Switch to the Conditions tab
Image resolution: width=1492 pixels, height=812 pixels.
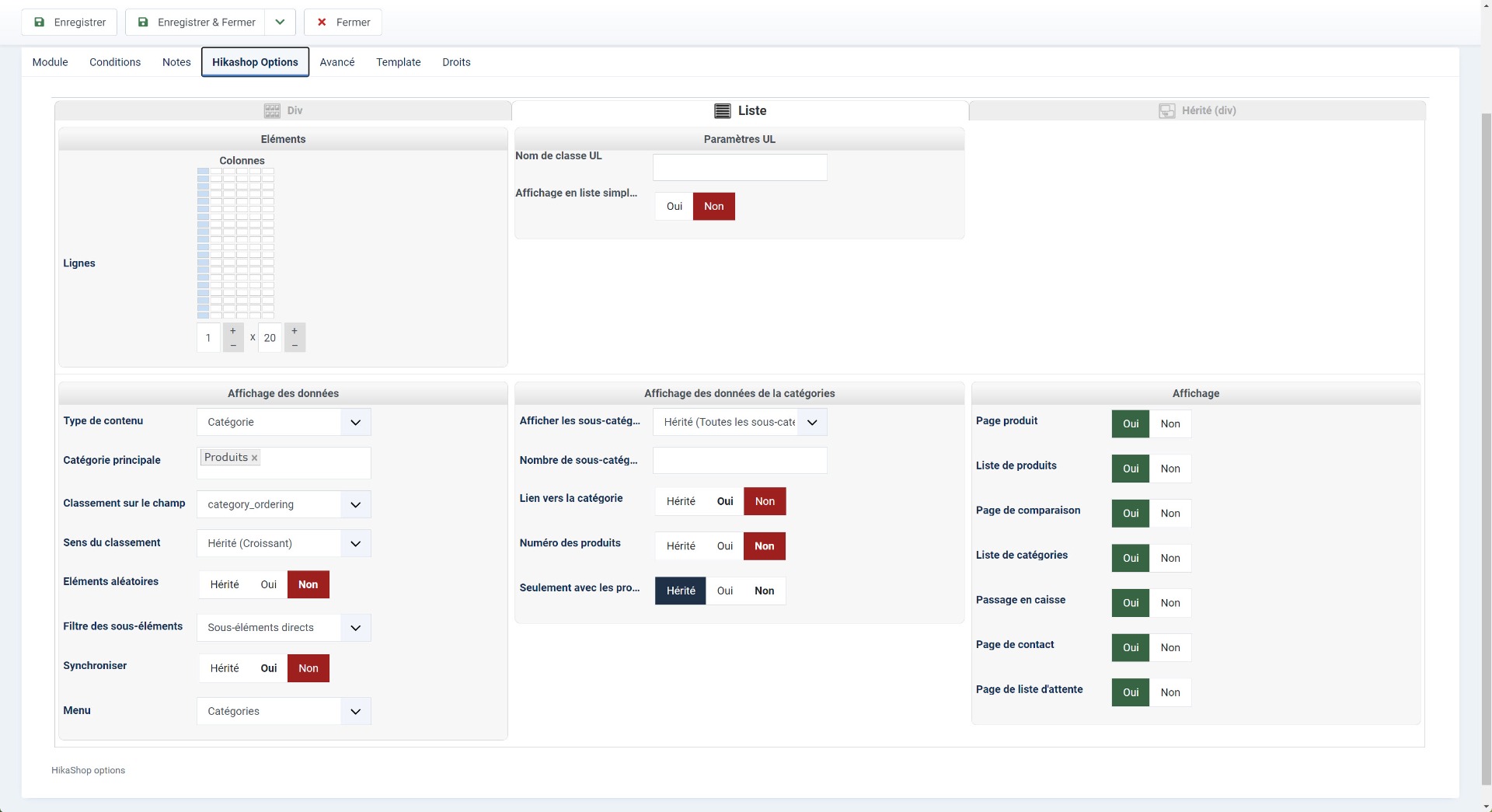[115, 62]
